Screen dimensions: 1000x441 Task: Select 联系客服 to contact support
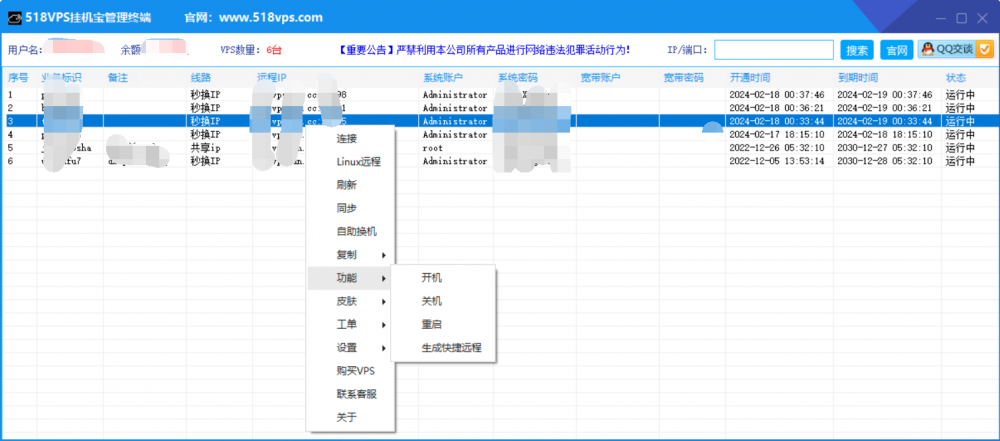pos(351,394)
